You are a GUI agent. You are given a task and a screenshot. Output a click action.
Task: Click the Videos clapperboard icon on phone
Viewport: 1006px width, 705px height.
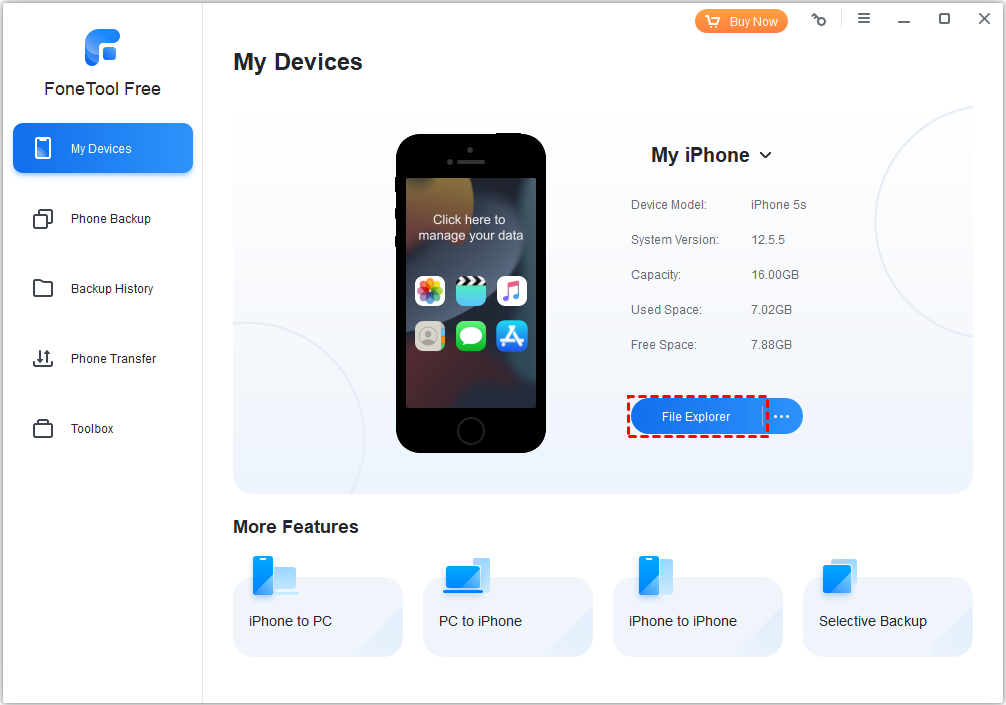coord(471,291)
